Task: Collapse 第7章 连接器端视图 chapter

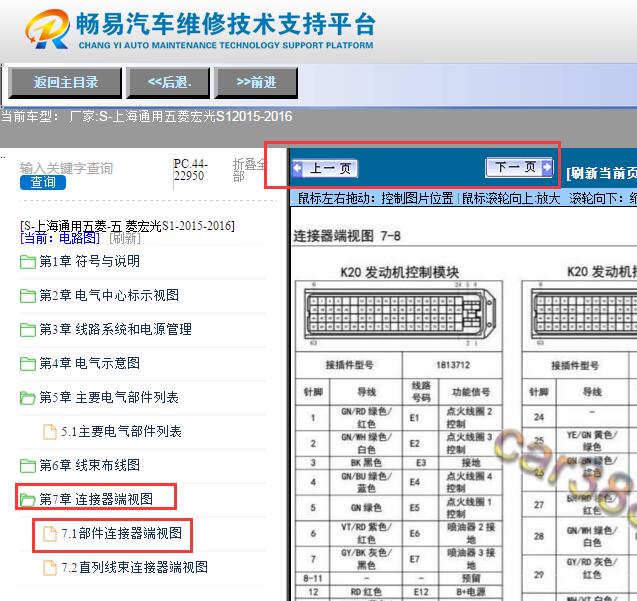Action: tap(96, 499)
